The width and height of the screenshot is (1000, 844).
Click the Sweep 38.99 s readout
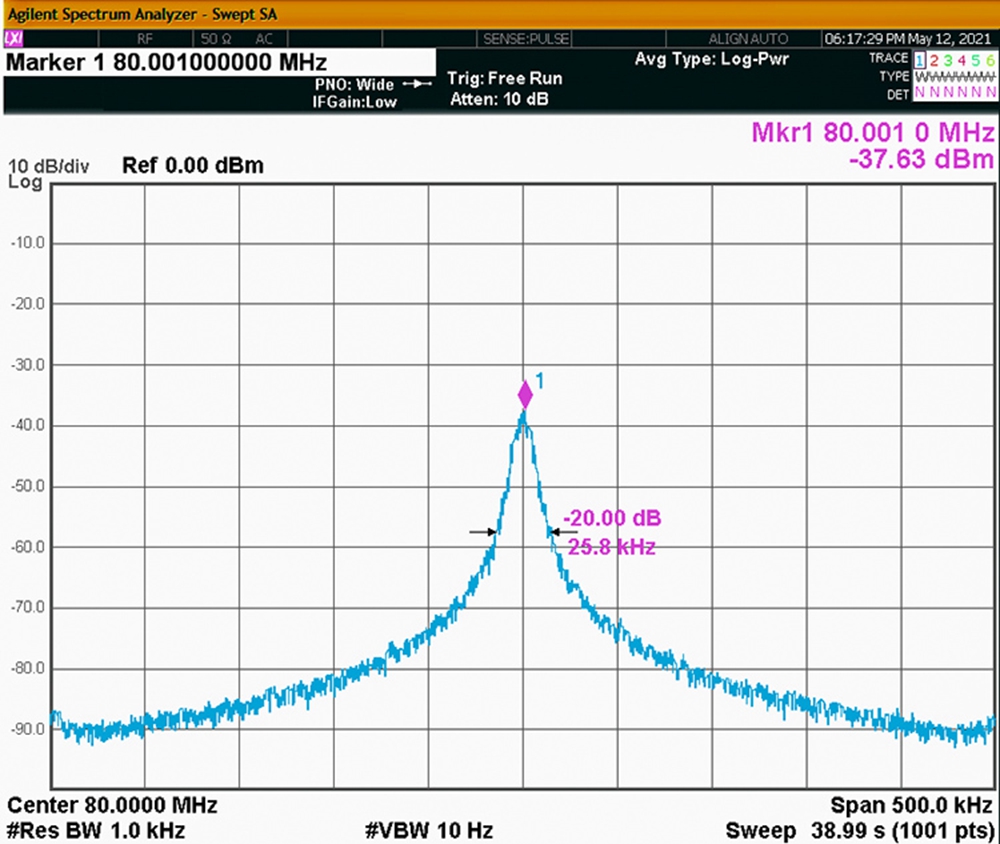point(860,831)
